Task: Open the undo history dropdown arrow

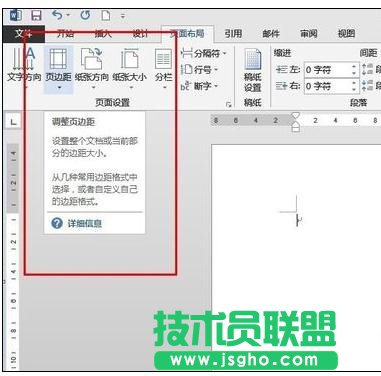Action: coord(68,15)
